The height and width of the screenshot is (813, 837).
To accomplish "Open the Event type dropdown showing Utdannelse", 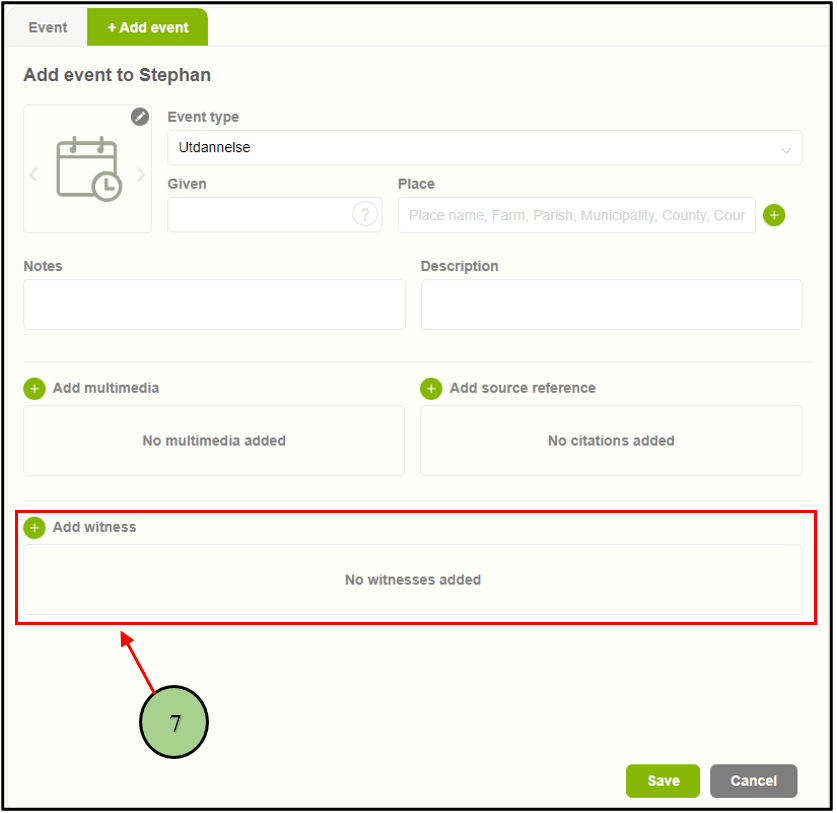I will [x=484, y=148].
